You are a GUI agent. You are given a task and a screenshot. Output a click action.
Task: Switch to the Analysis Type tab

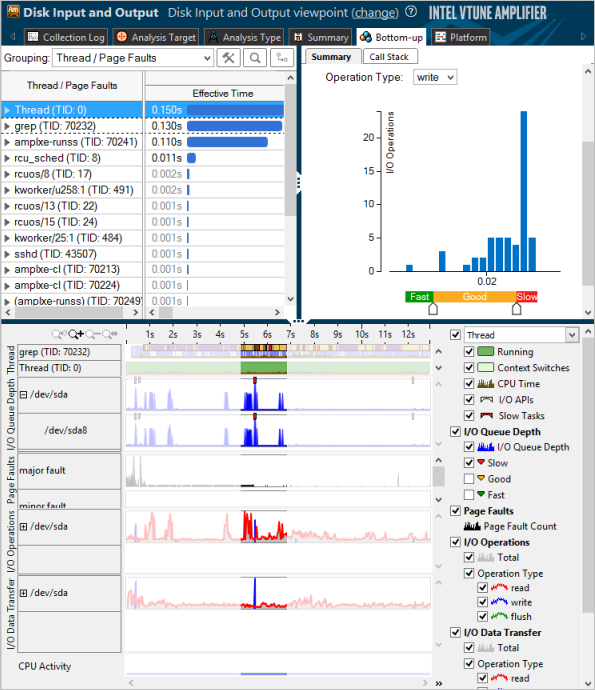point(245,37)
